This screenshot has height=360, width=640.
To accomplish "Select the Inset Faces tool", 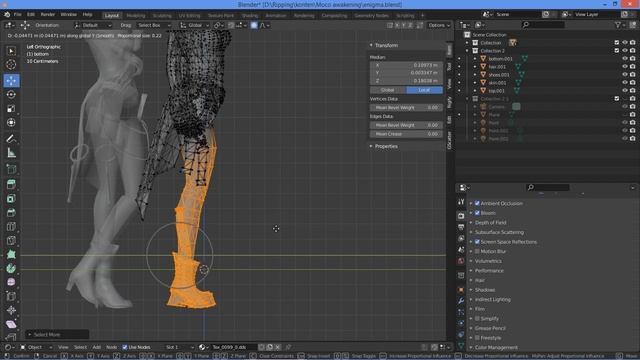I will 11,199.
